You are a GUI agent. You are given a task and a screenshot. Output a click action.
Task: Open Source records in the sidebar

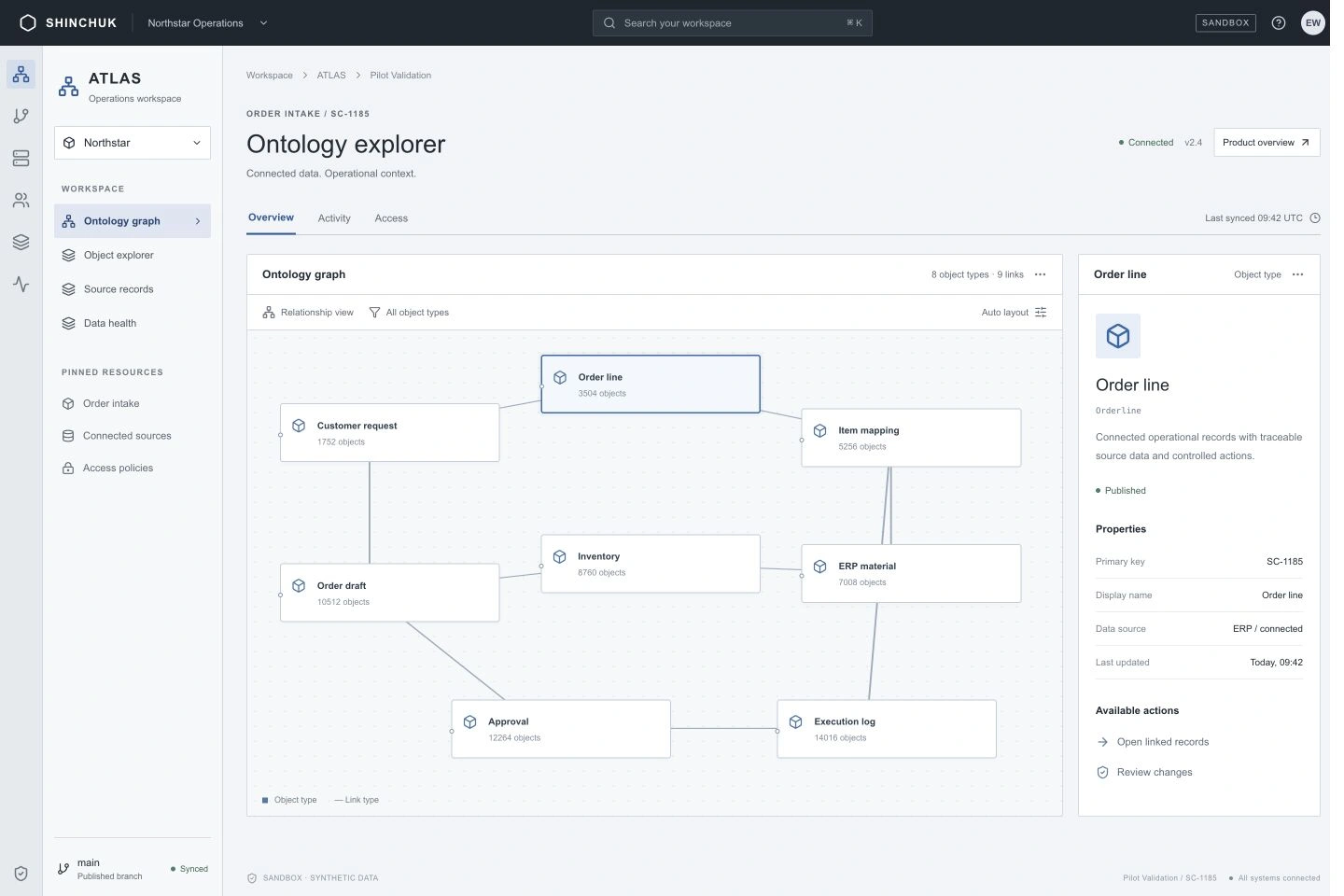[133, 289]
